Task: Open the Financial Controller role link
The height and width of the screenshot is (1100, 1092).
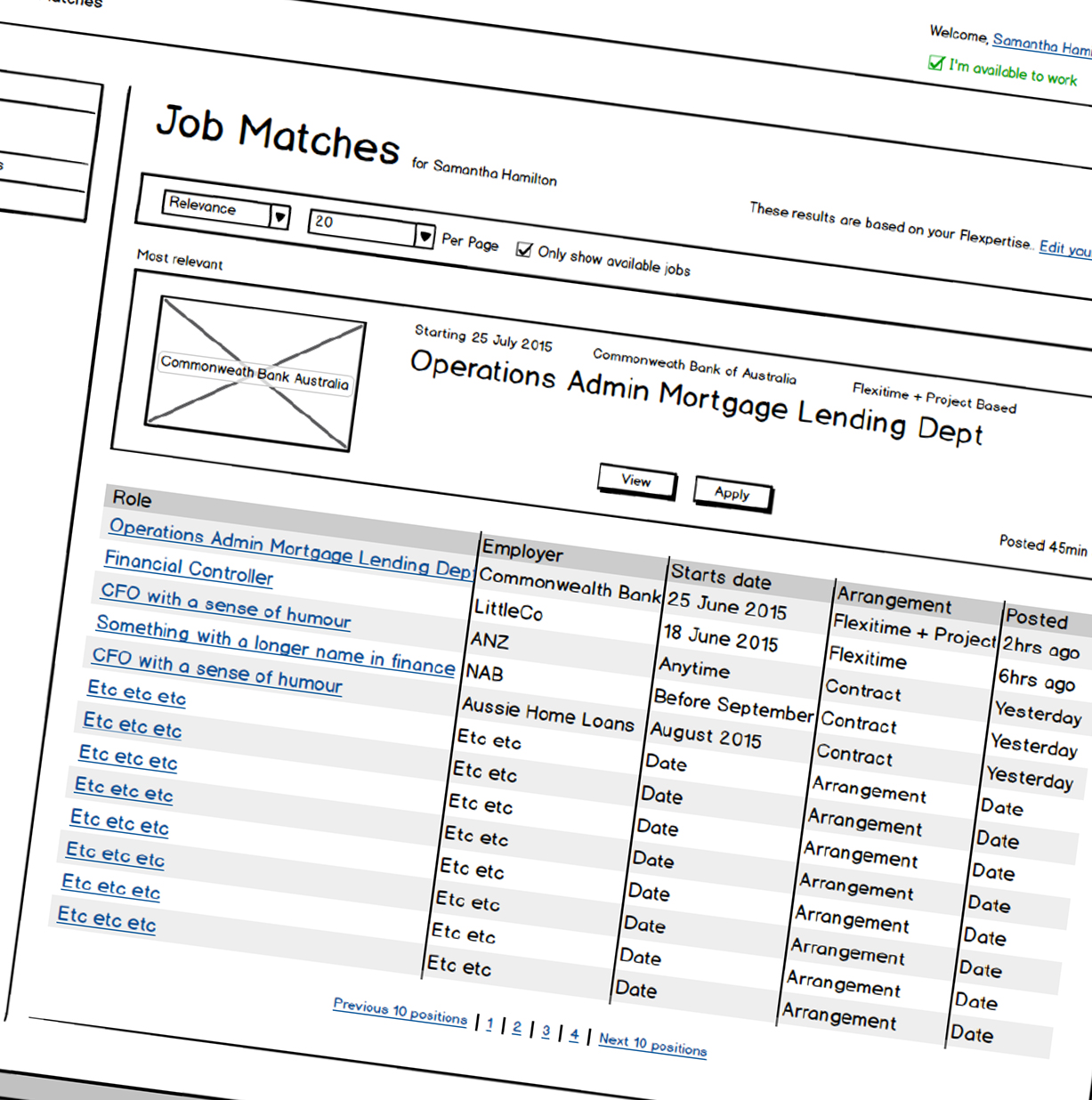Action: click(189, 568)
